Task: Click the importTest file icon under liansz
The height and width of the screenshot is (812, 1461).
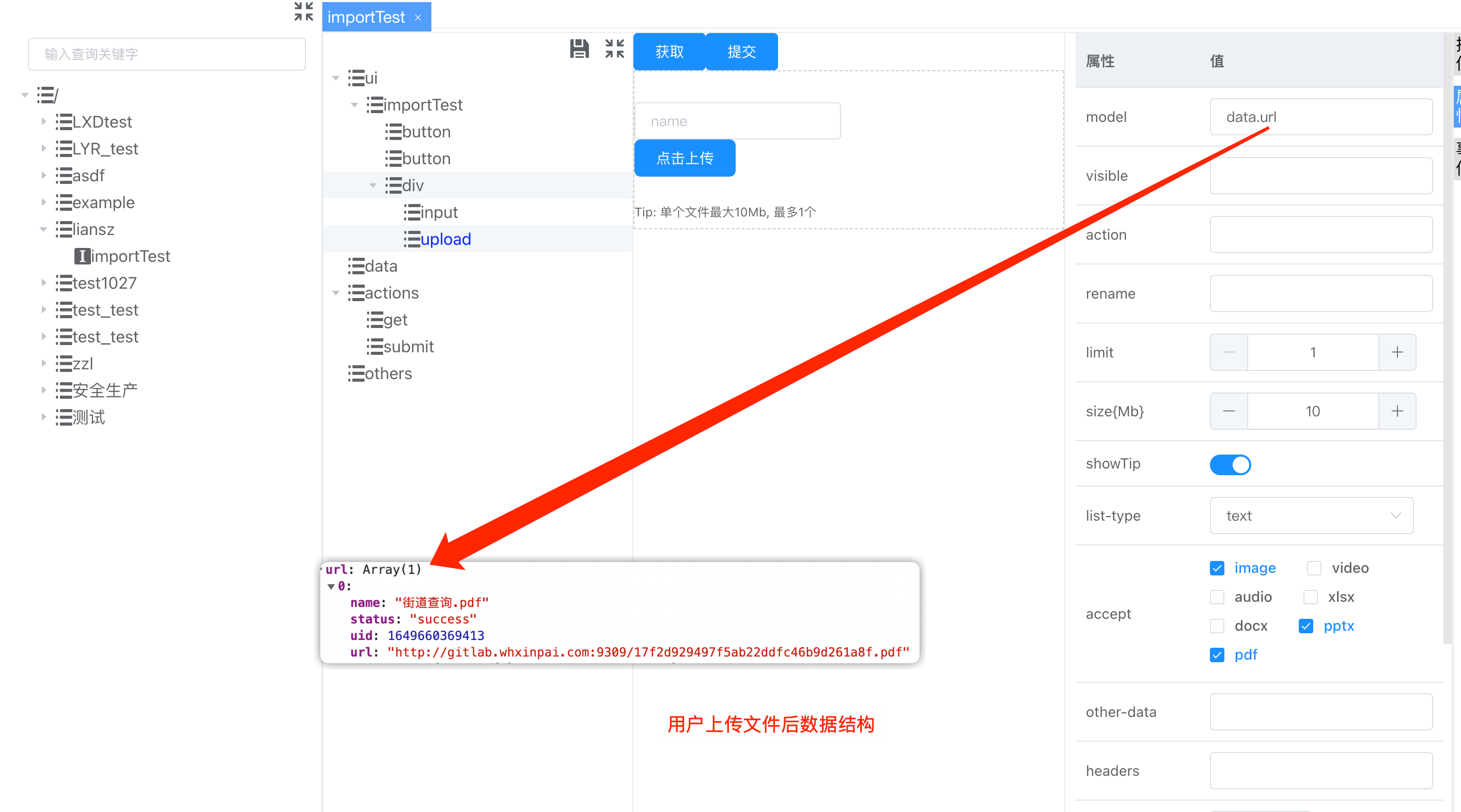Action: coord(83,256)
